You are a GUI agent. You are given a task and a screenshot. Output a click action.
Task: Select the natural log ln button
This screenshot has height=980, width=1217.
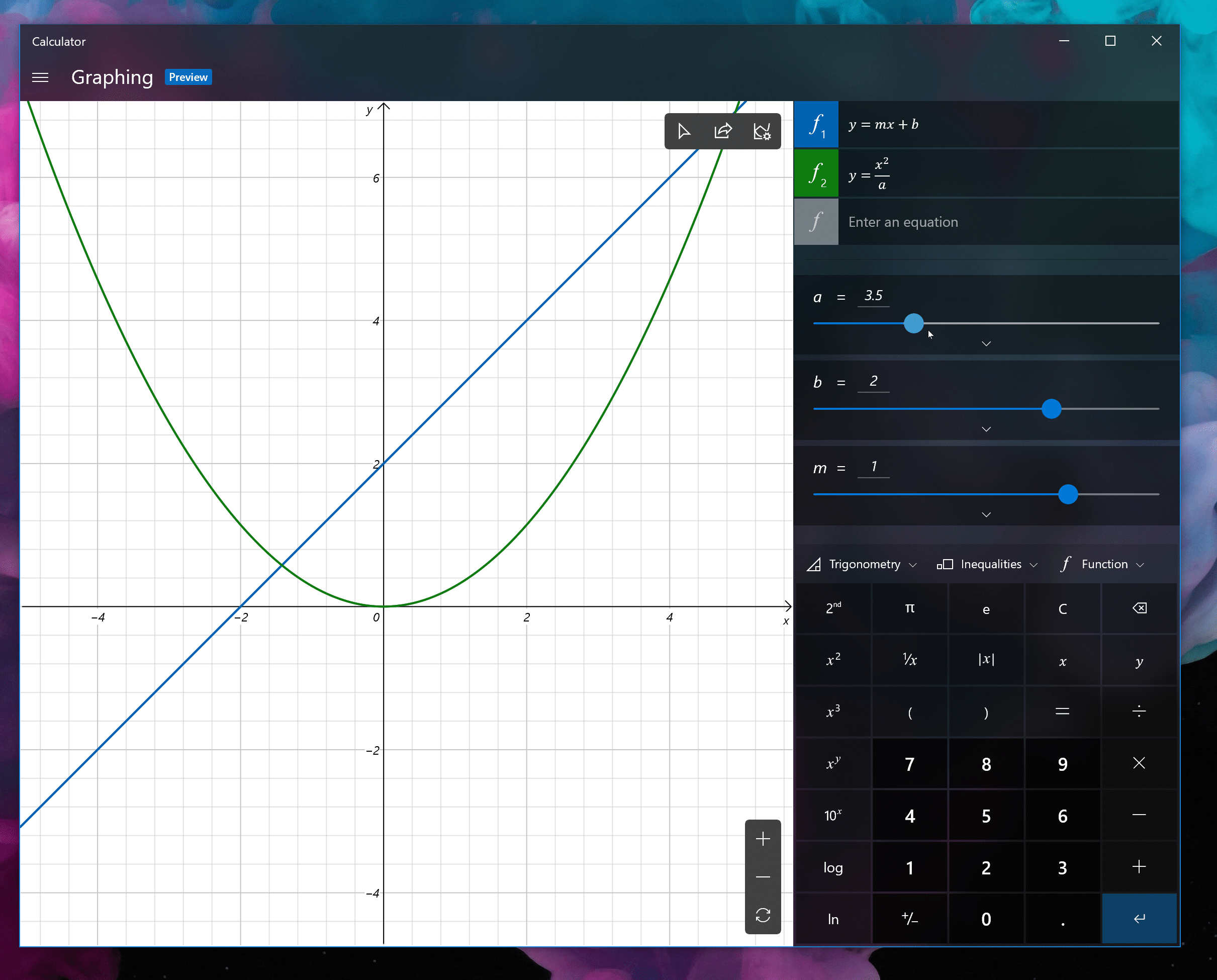(834, 918)
